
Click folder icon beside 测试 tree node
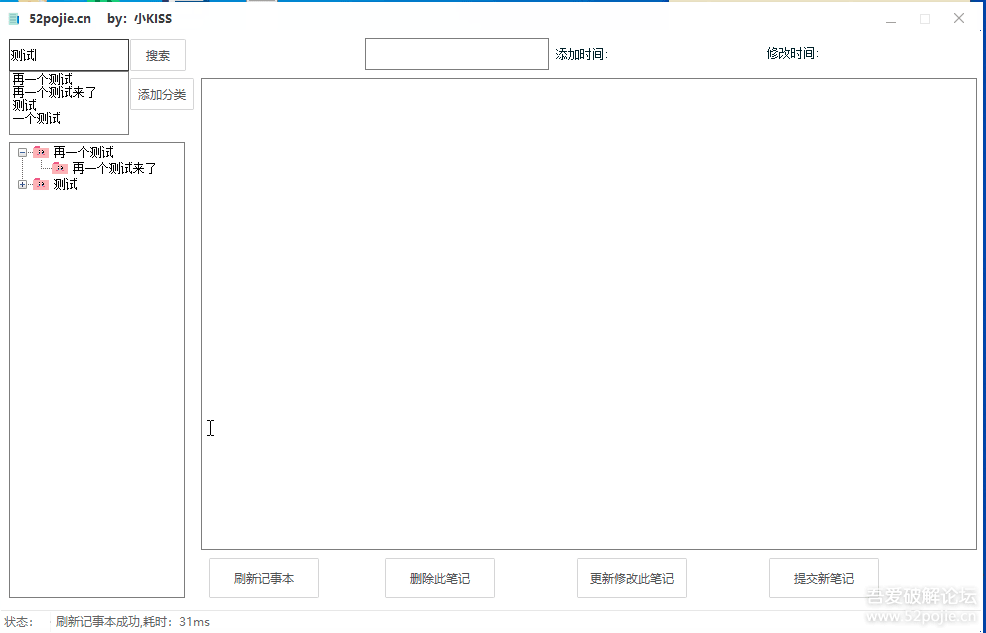coord(41,184)
